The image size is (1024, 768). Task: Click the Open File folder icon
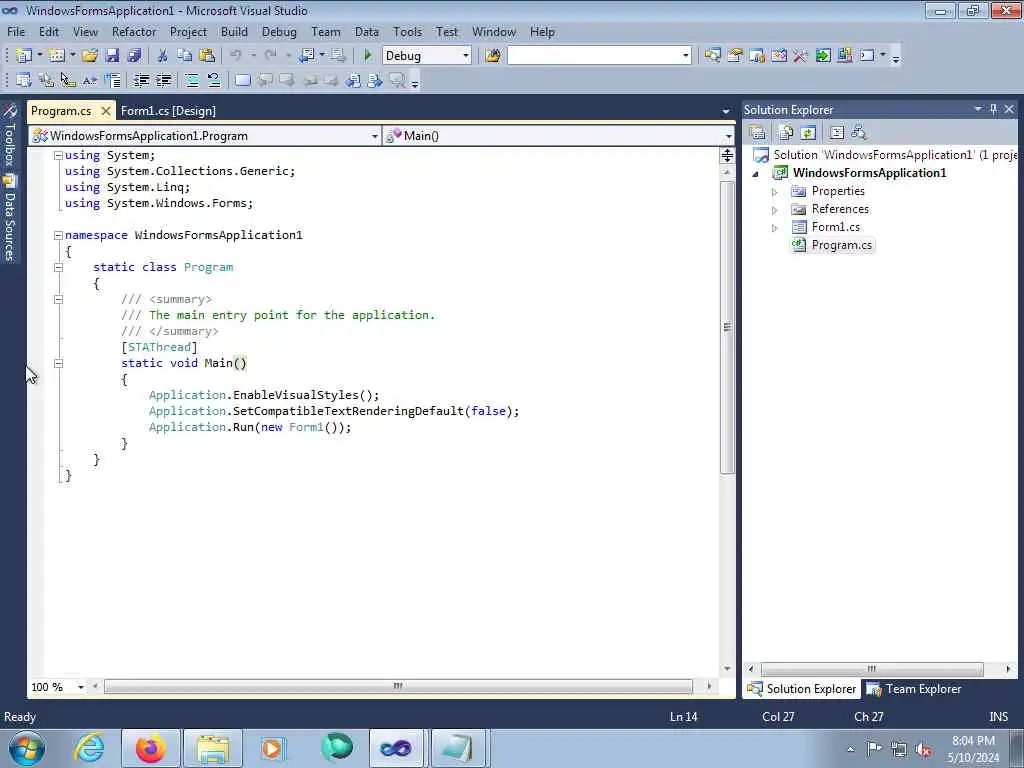pyautogui.click(x=89, y=56)
